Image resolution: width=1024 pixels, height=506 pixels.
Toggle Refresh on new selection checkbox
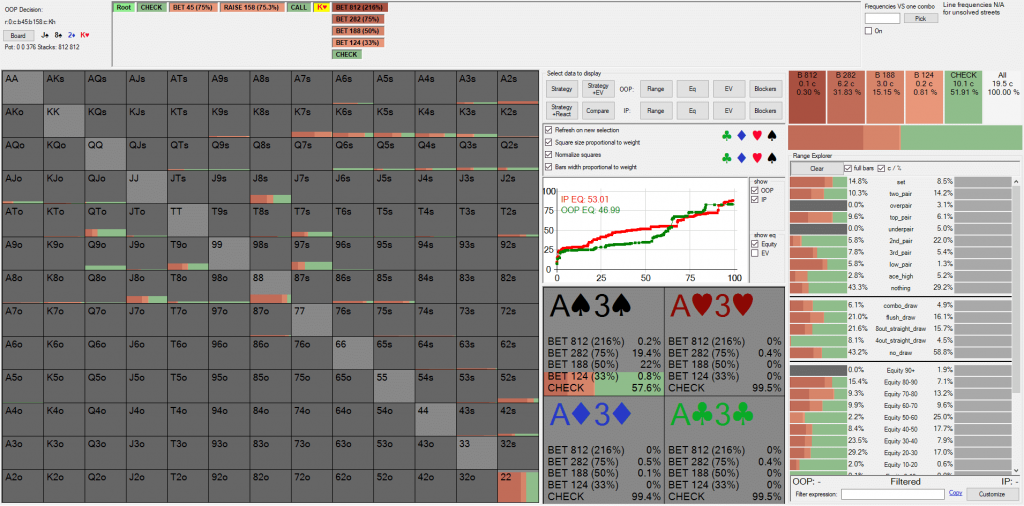(x=548, y=130)
